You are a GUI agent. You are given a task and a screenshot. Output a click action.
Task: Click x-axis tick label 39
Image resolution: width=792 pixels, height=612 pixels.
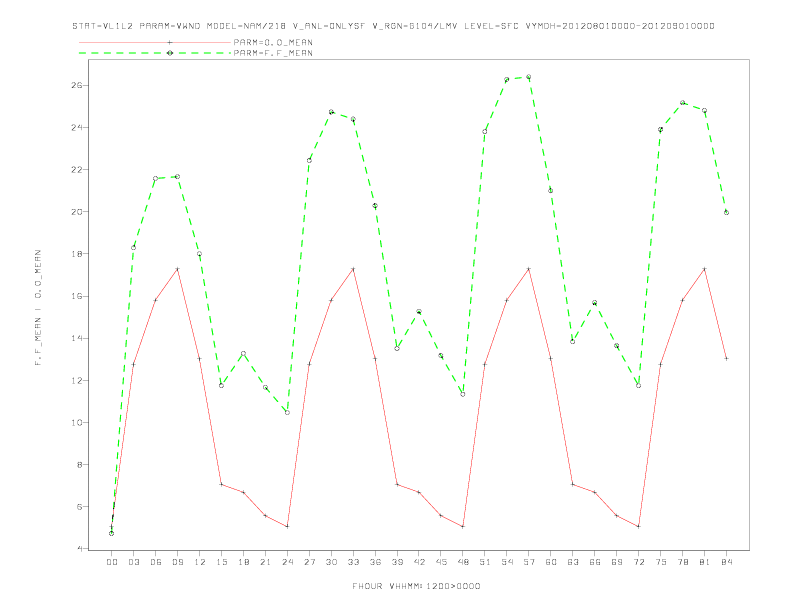point(397,562)
